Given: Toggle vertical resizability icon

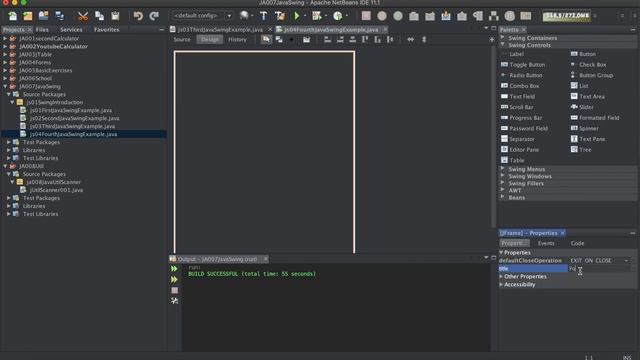Looking at the screenshot, I should coord(424,39).
